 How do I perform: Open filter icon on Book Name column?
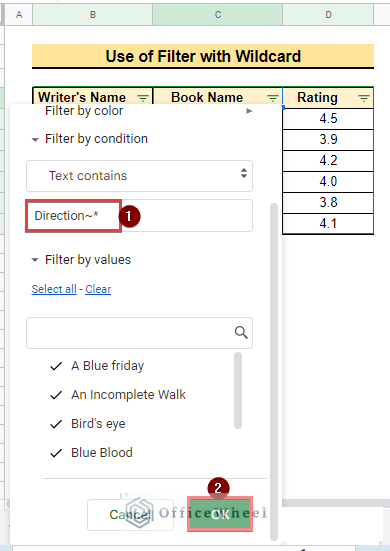click(273, 98)
